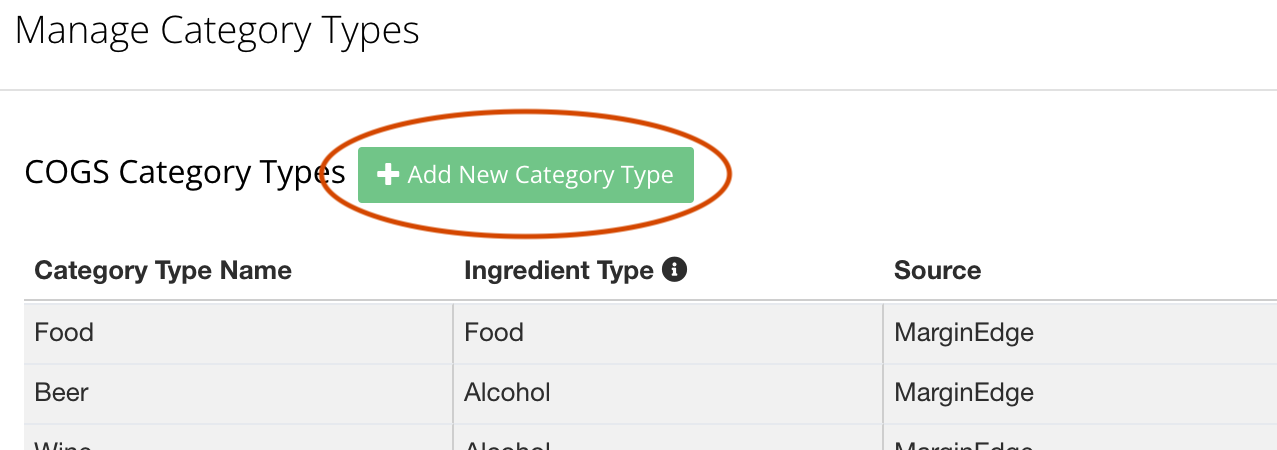Click MarginEdge source in the Beer row
1277x450 pixels.
pyautogui.click(x=964, y=393)
